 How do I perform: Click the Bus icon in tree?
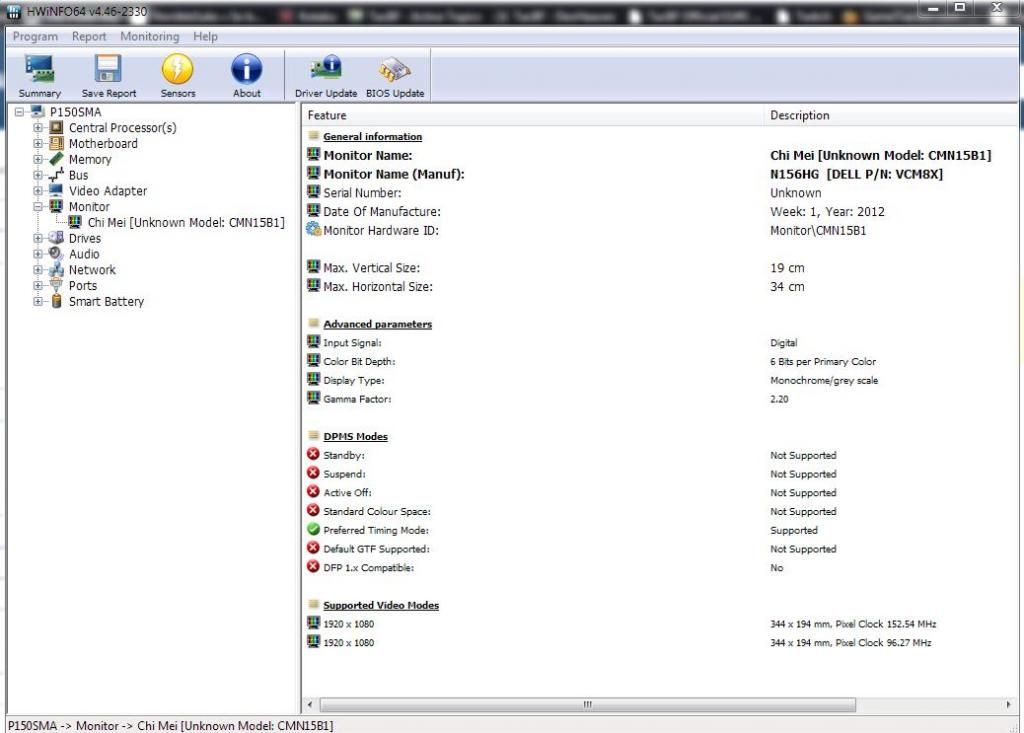(57, 174)
